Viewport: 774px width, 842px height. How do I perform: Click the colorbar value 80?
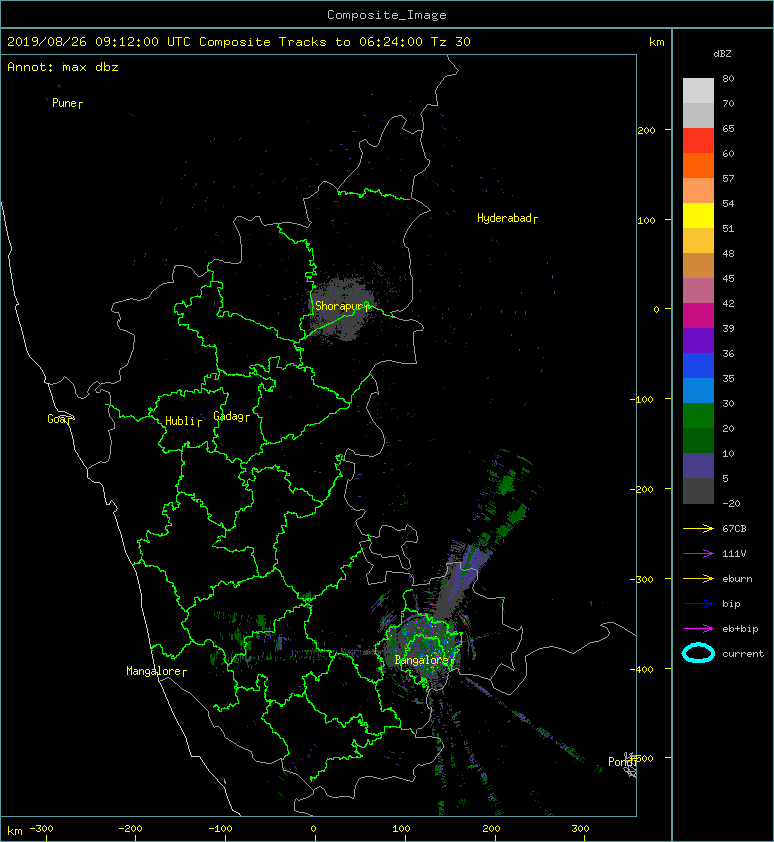coord(728,78)
